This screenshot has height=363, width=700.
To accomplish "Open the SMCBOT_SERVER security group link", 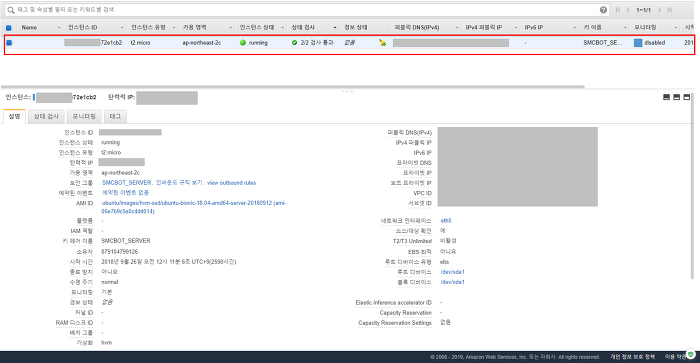I will [x=127, y=183].
